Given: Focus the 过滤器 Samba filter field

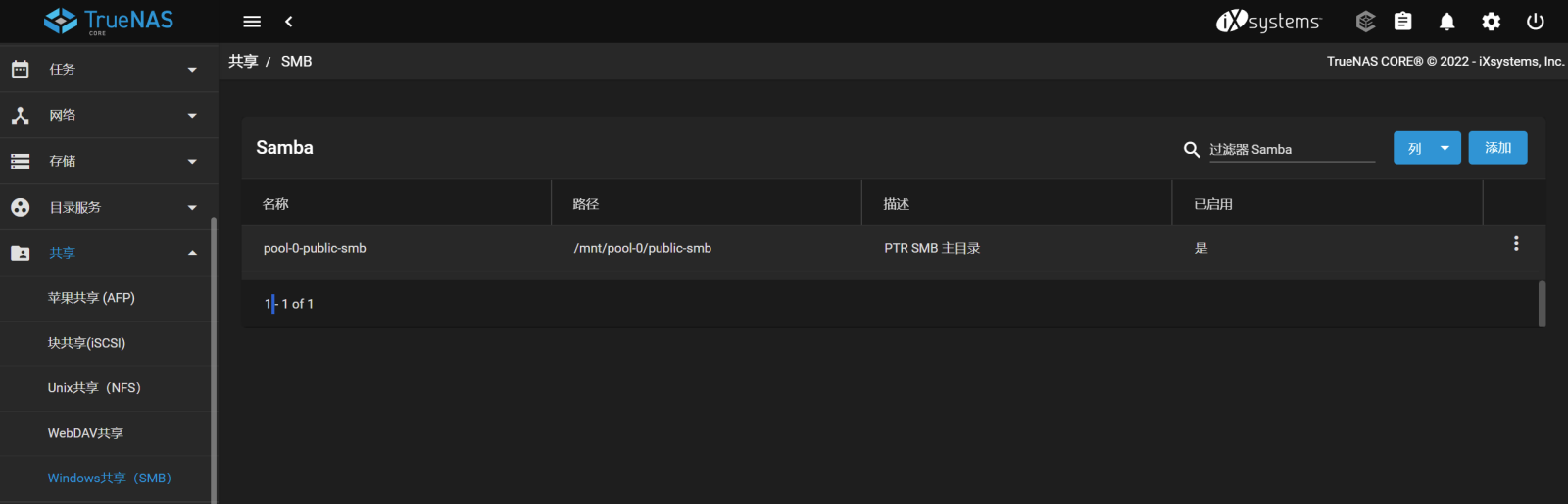Looking at the screenshot, I should pos(1292,149).
